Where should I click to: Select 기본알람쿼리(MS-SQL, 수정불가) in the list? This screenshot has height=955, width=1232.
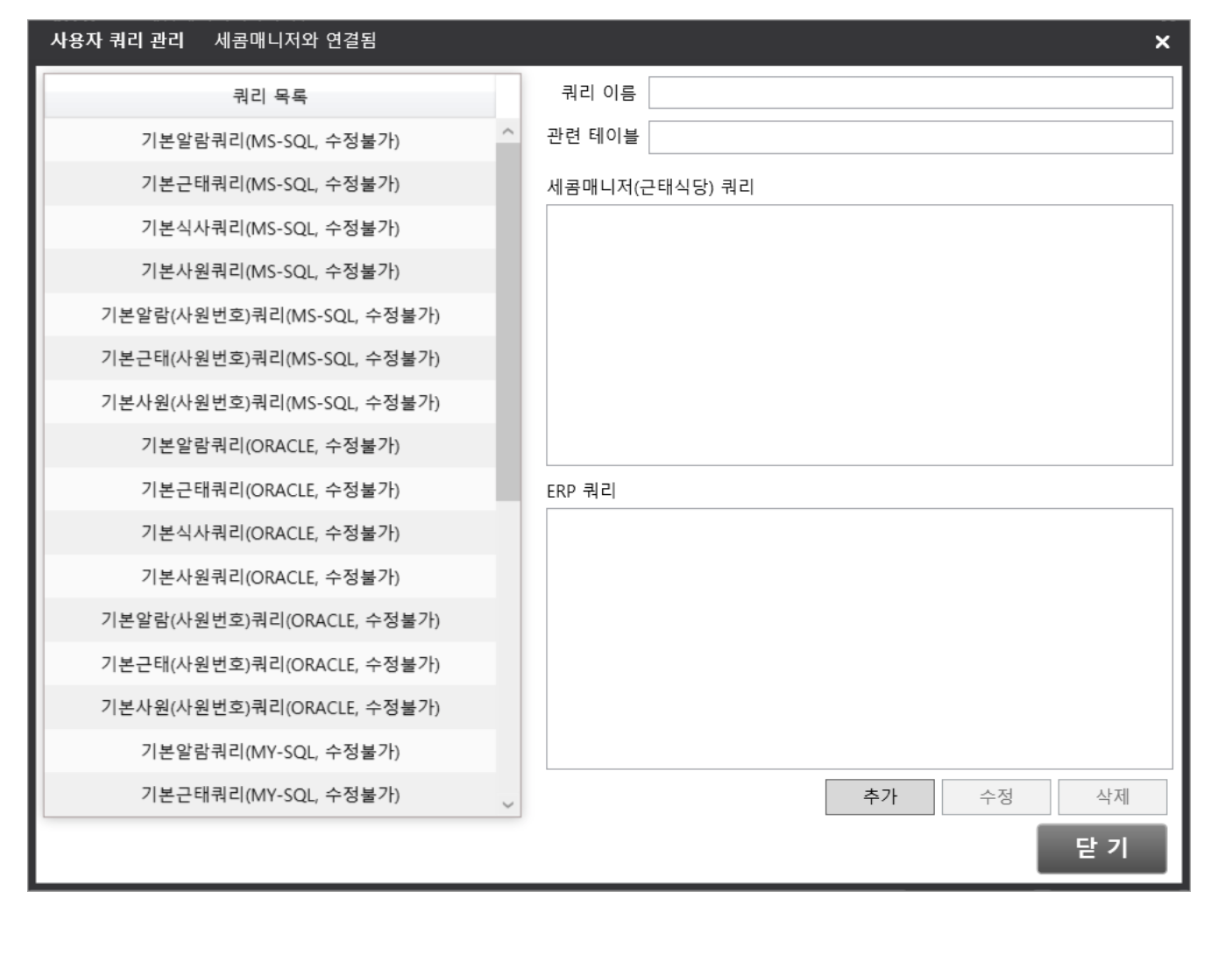pyautogui.click(x=270, y=140)
